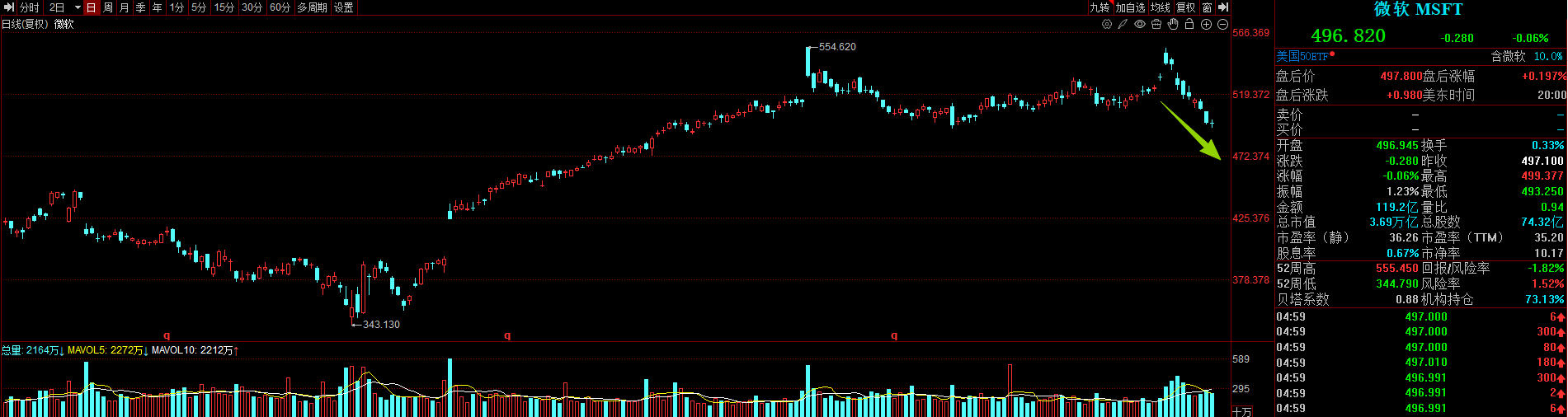Switch to 30分 chart period
The width and height of the screenshot is (1568, 417).
(252, 7)
